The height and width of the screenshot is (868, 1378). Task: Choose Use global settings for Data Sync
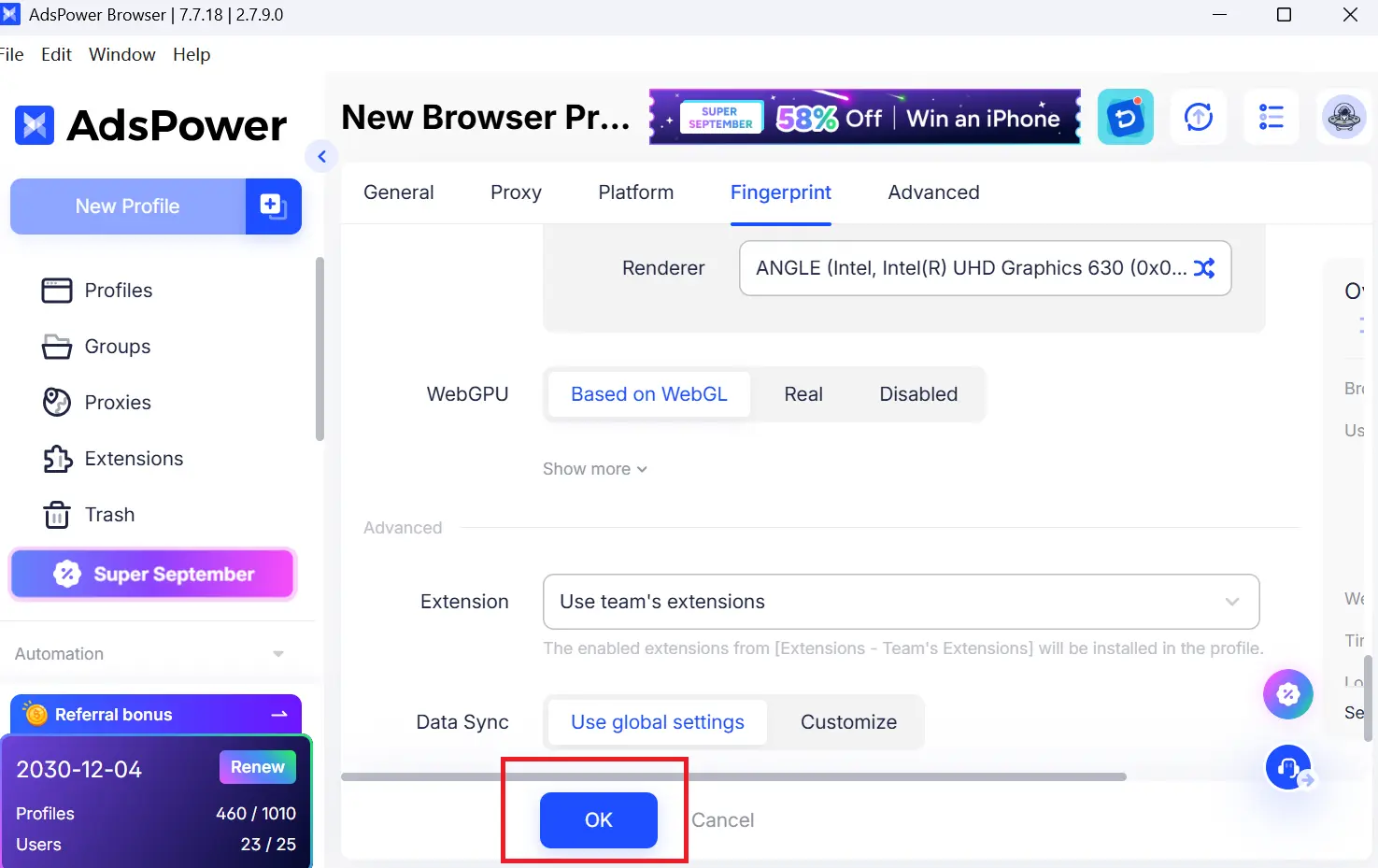[x=658, y=722]
